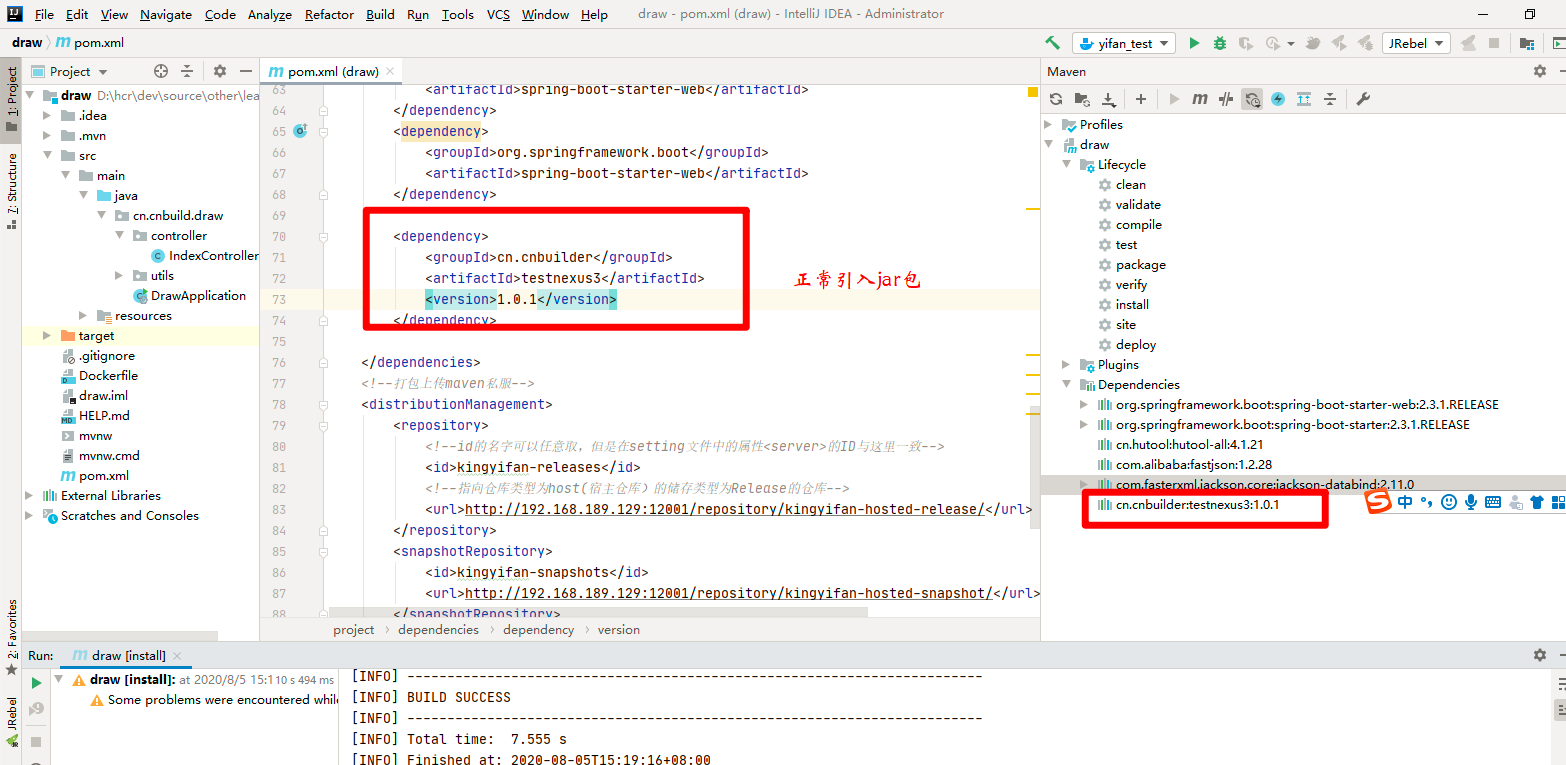Open the VCS menu
The image size is (1566, 765).
498,14
